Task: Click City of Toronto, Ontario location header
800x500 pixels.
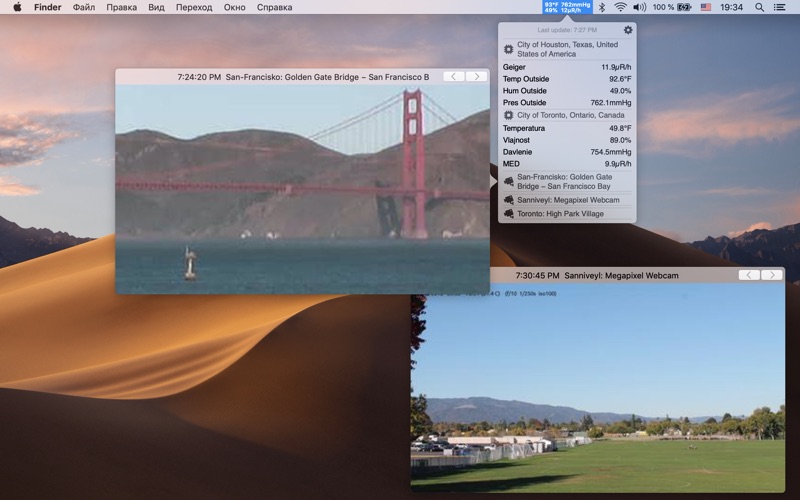Action: [567, 115]
